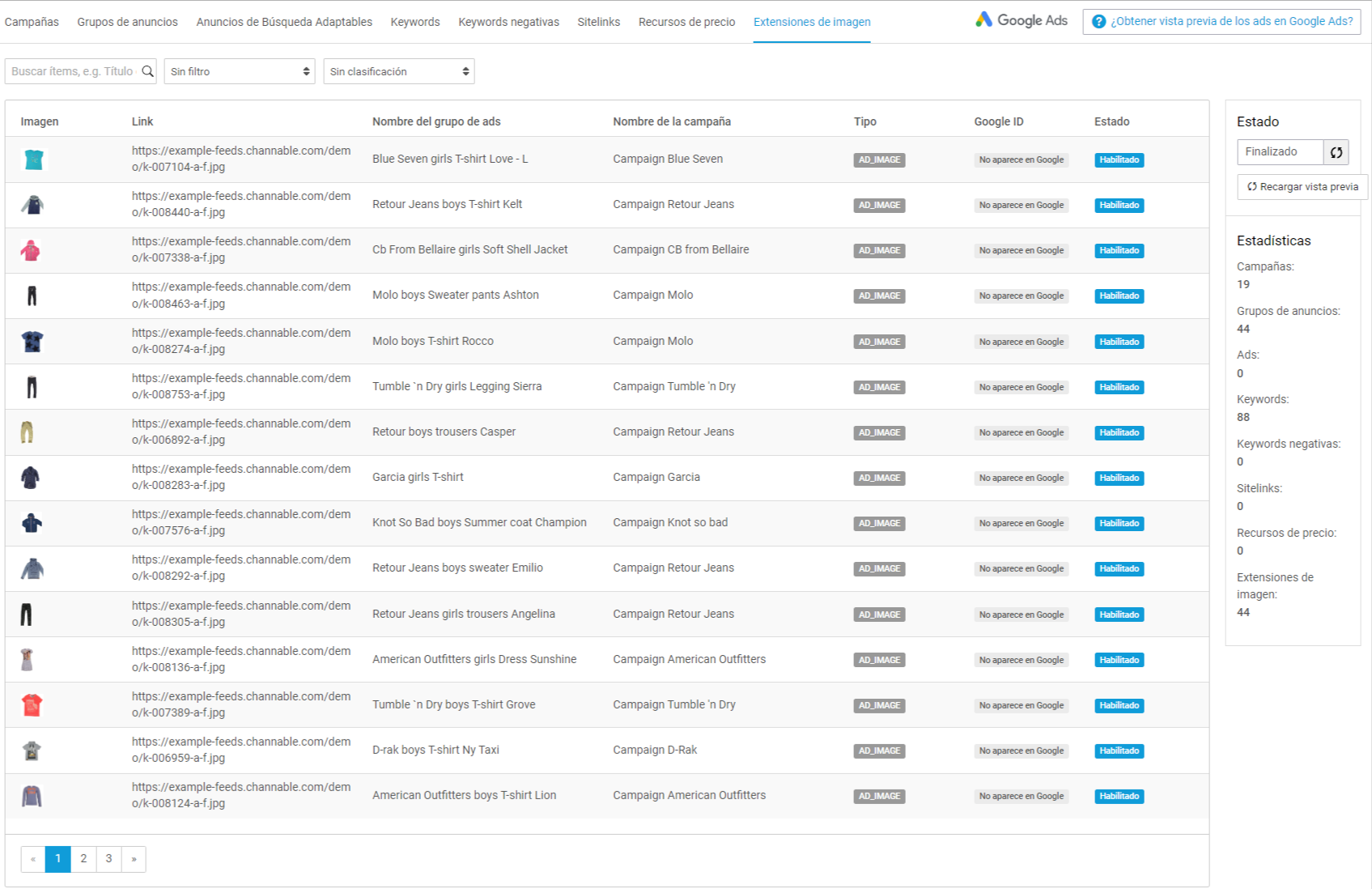Click the Finalizado status field
The image size is (1372, 889).
click(x=1281, y=152)
